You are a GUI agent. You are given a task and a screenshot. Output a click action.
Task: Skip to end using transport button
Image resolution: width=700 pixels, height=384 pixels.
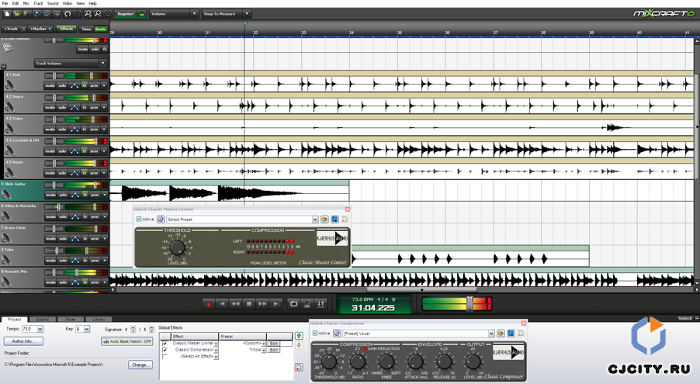pos(276,304)
